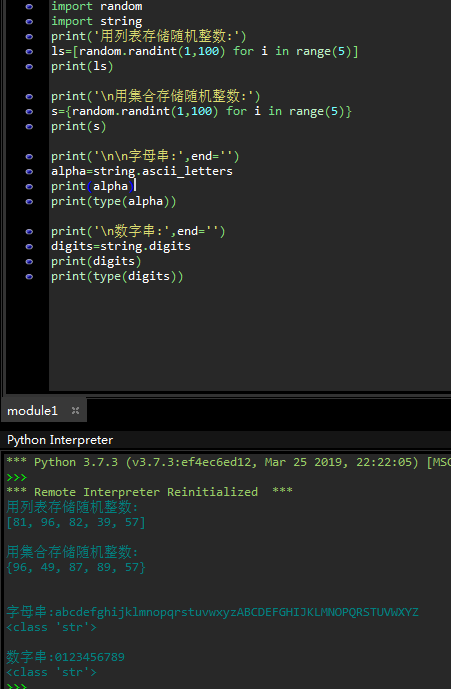This screenshot has height=689, width=451.
Task: Click gutter marker beside 'import random' line
Action: [x=29, y=7]
